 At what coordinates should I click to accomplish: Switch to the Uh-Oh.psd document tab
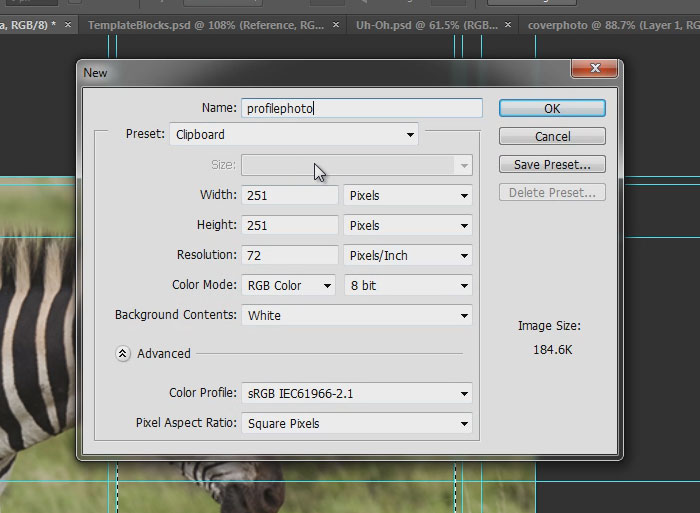click(427, 25)
